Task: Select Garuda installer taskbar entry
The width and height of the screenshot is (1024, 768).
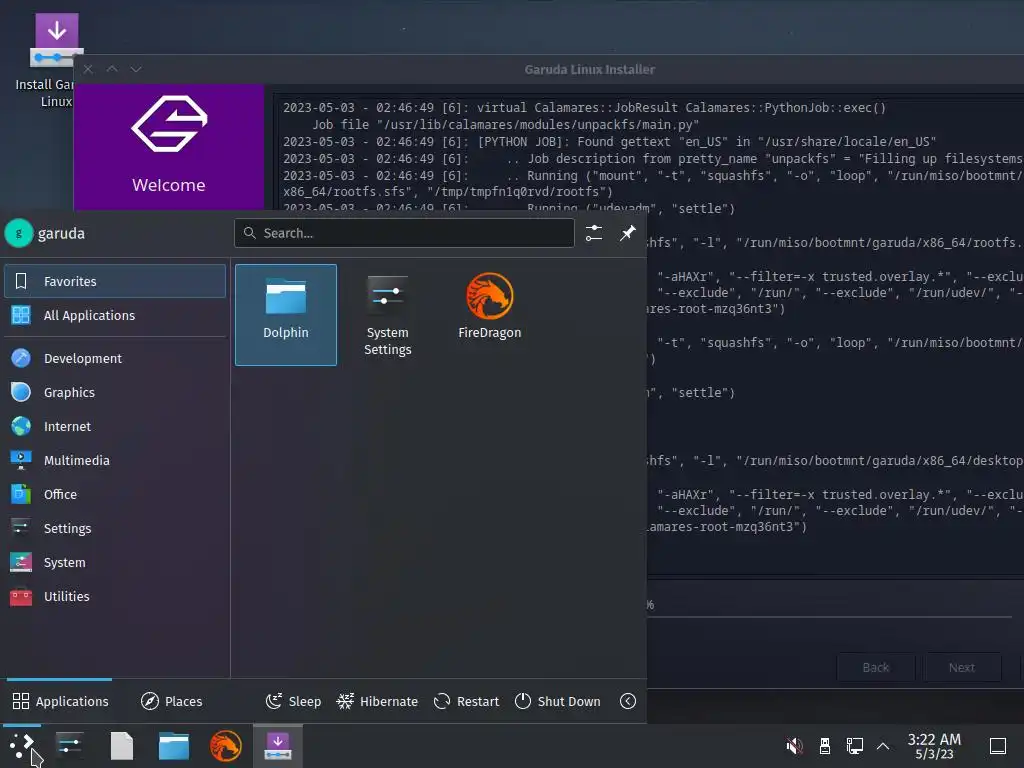Action: click(x=278, y=745)
